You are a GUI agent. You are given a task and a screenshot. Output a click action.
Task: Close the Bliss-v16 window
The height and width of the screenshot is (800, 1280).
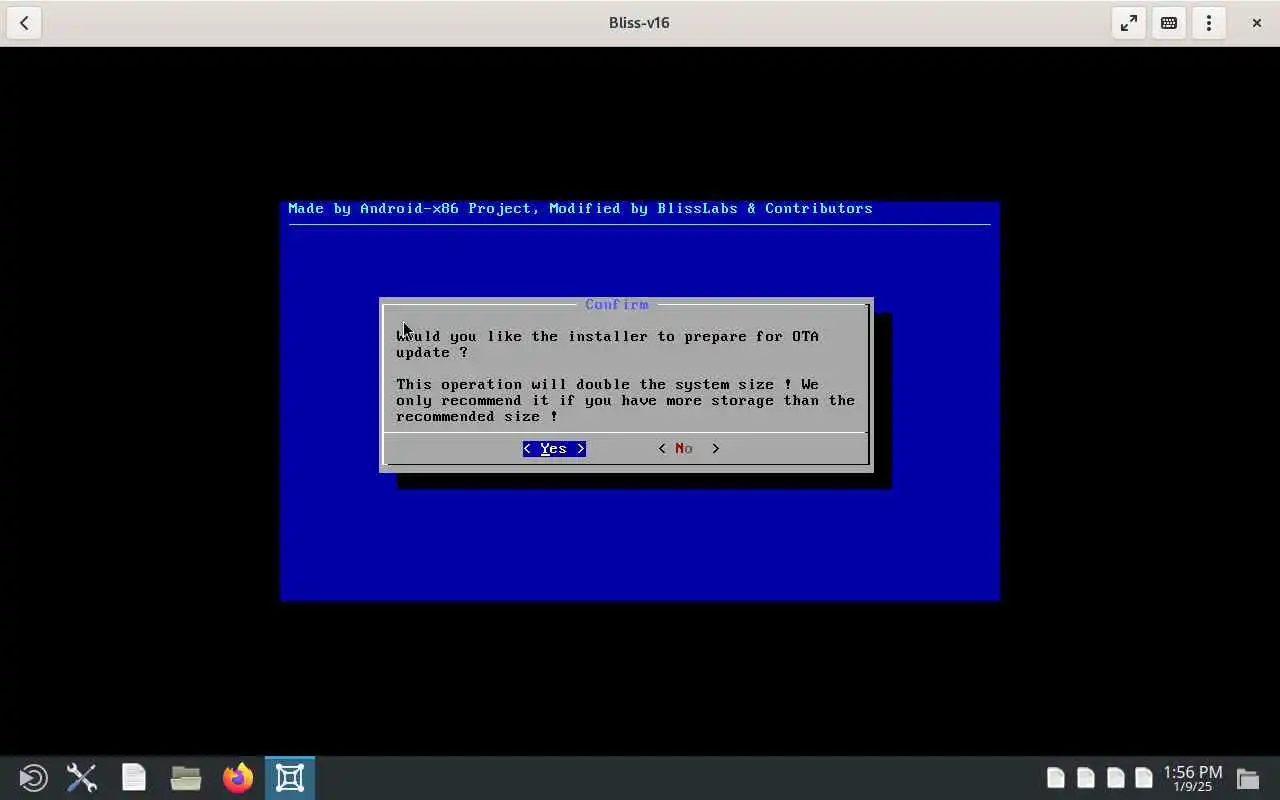tap(1256, 23)
